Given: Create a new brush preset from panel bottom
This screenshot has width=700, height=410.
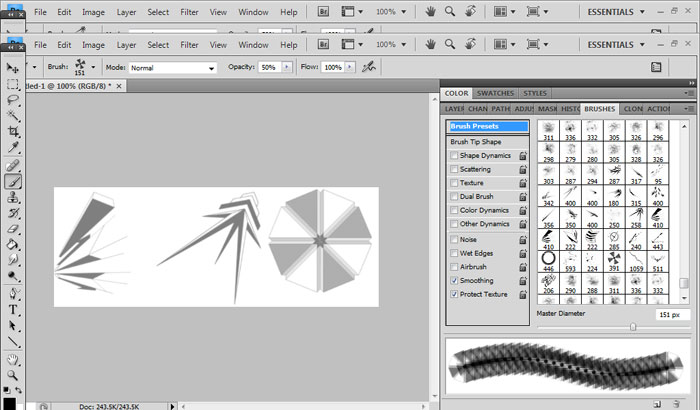Looking at the screenshot, I should 657,404.
